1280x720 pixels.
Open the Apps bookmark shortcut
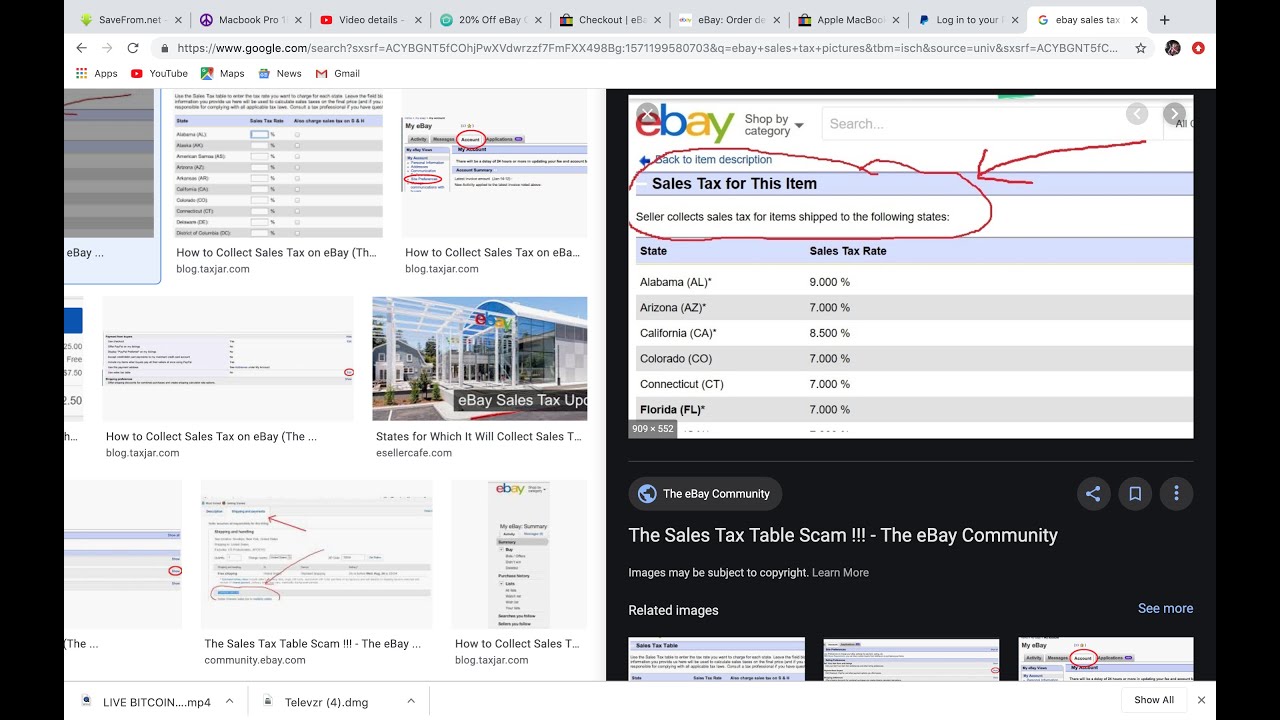tap(97, 73)
